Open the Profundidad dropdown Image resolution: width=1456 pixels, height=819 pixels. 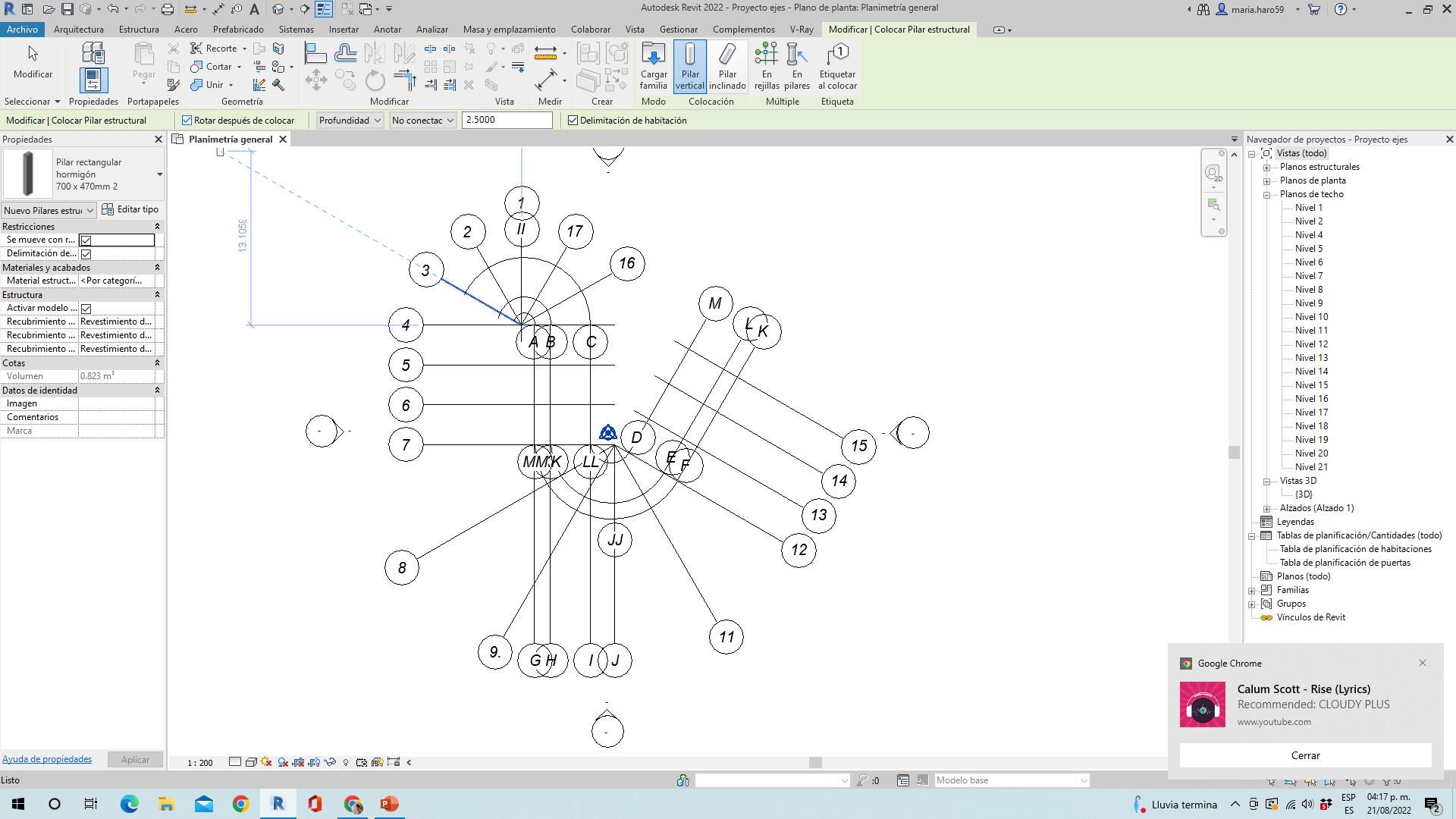(x=350, y=121)
